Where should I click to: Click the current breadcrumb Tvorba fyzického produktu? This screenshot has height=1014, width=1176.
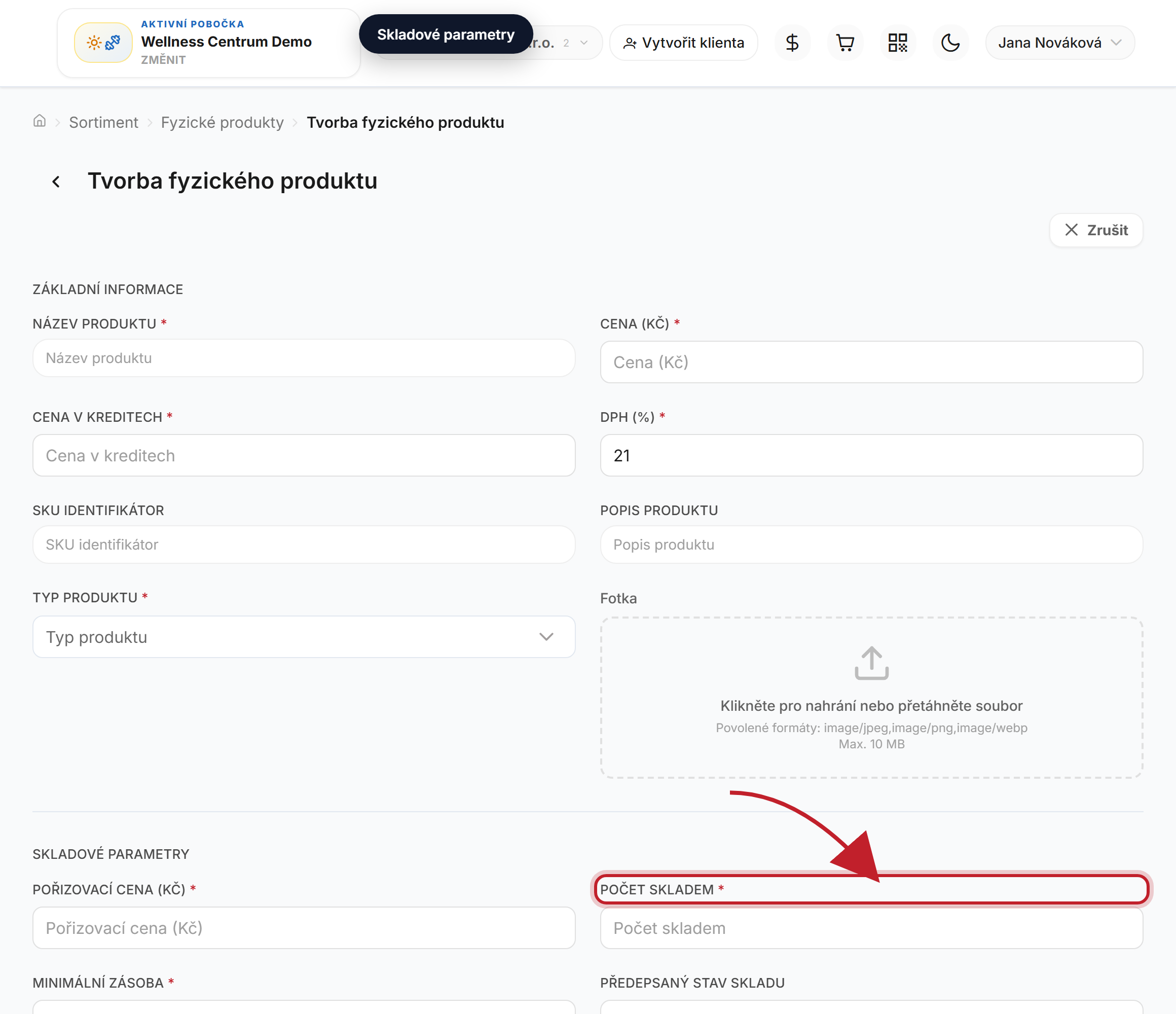(x=405, y=122)
